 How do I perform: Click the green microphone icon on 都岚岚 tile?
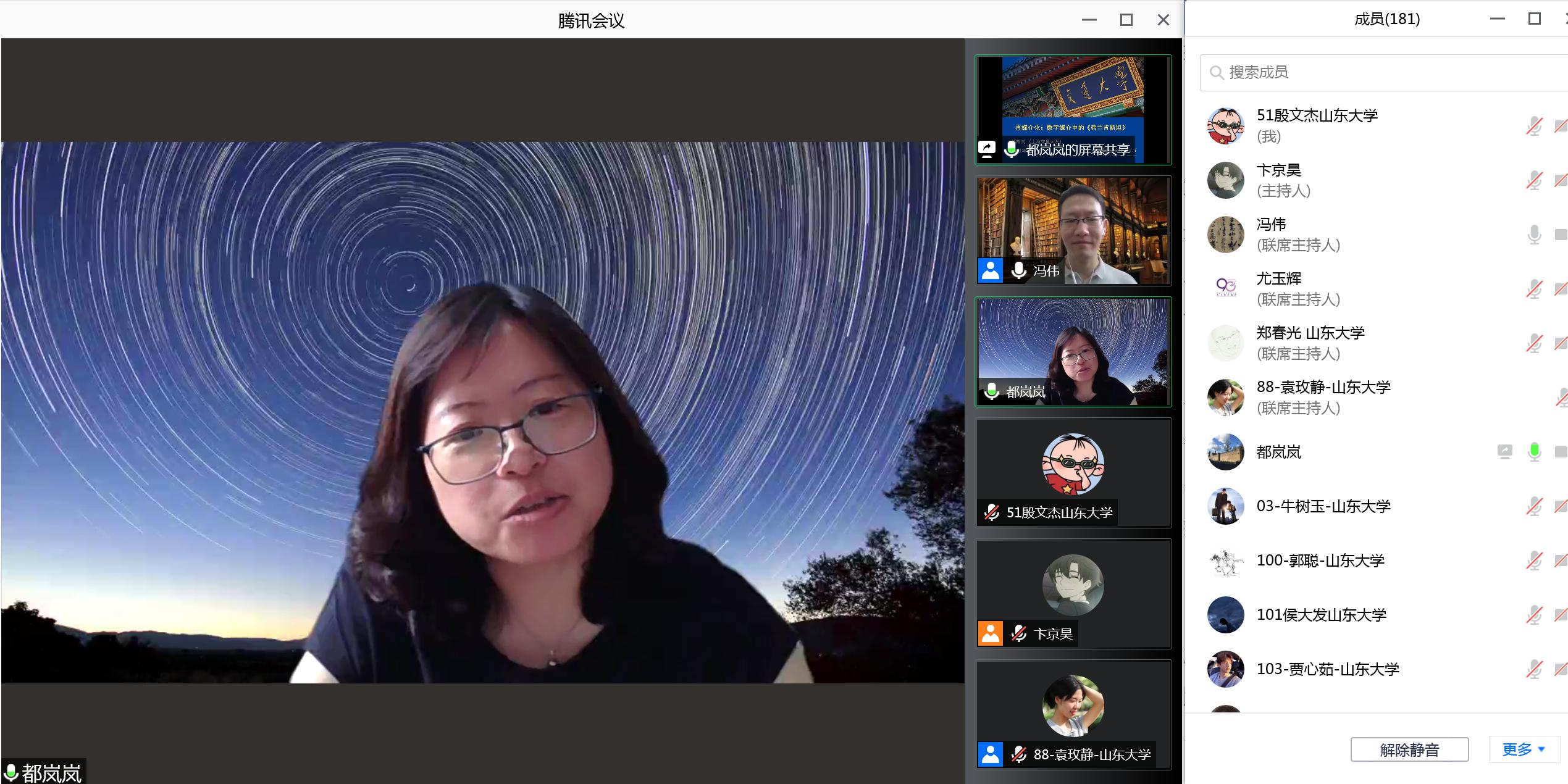[x=992, y=391]
